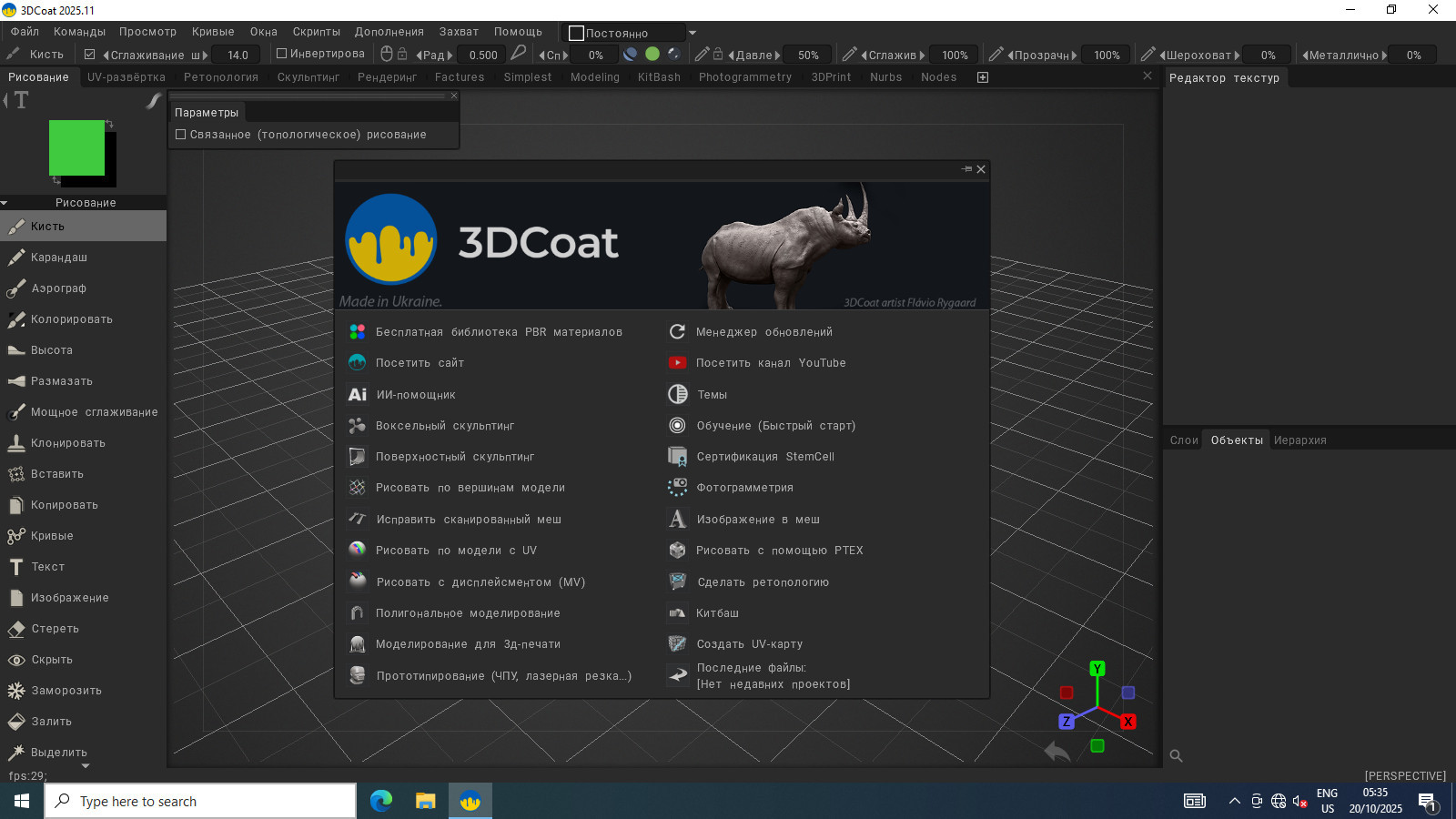Select the Smudge (Размазать) tool
Viewport: 1456px width, 819px height.
click(61, 381)
